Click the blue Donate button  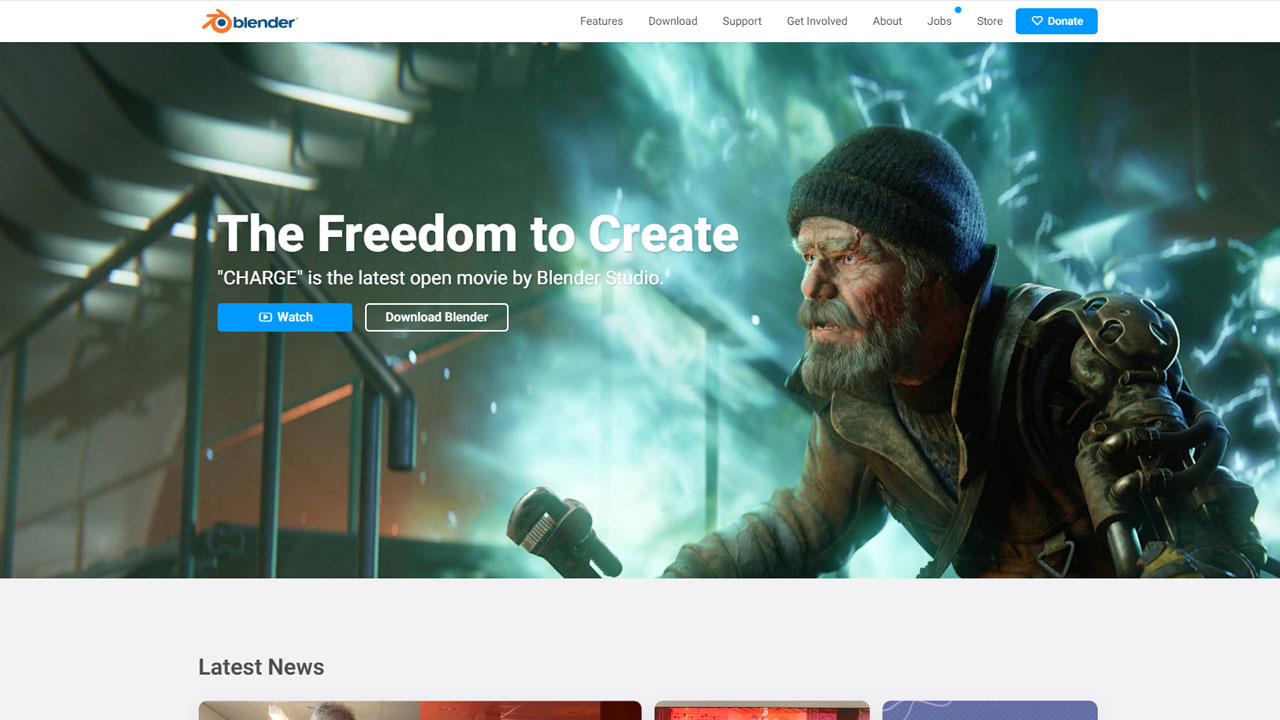(x=1057, y=21)
